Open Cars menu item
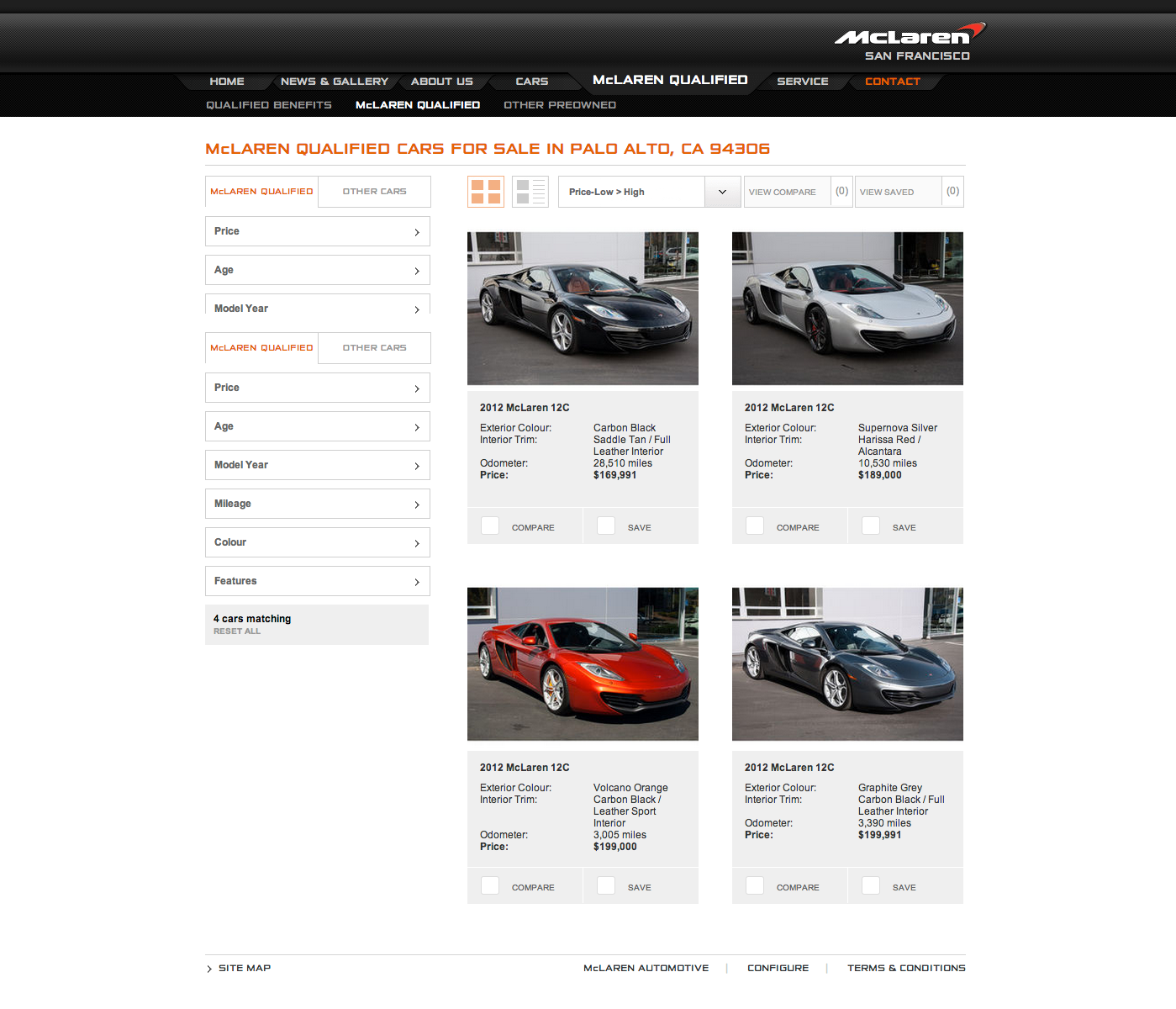 point(532,82)
